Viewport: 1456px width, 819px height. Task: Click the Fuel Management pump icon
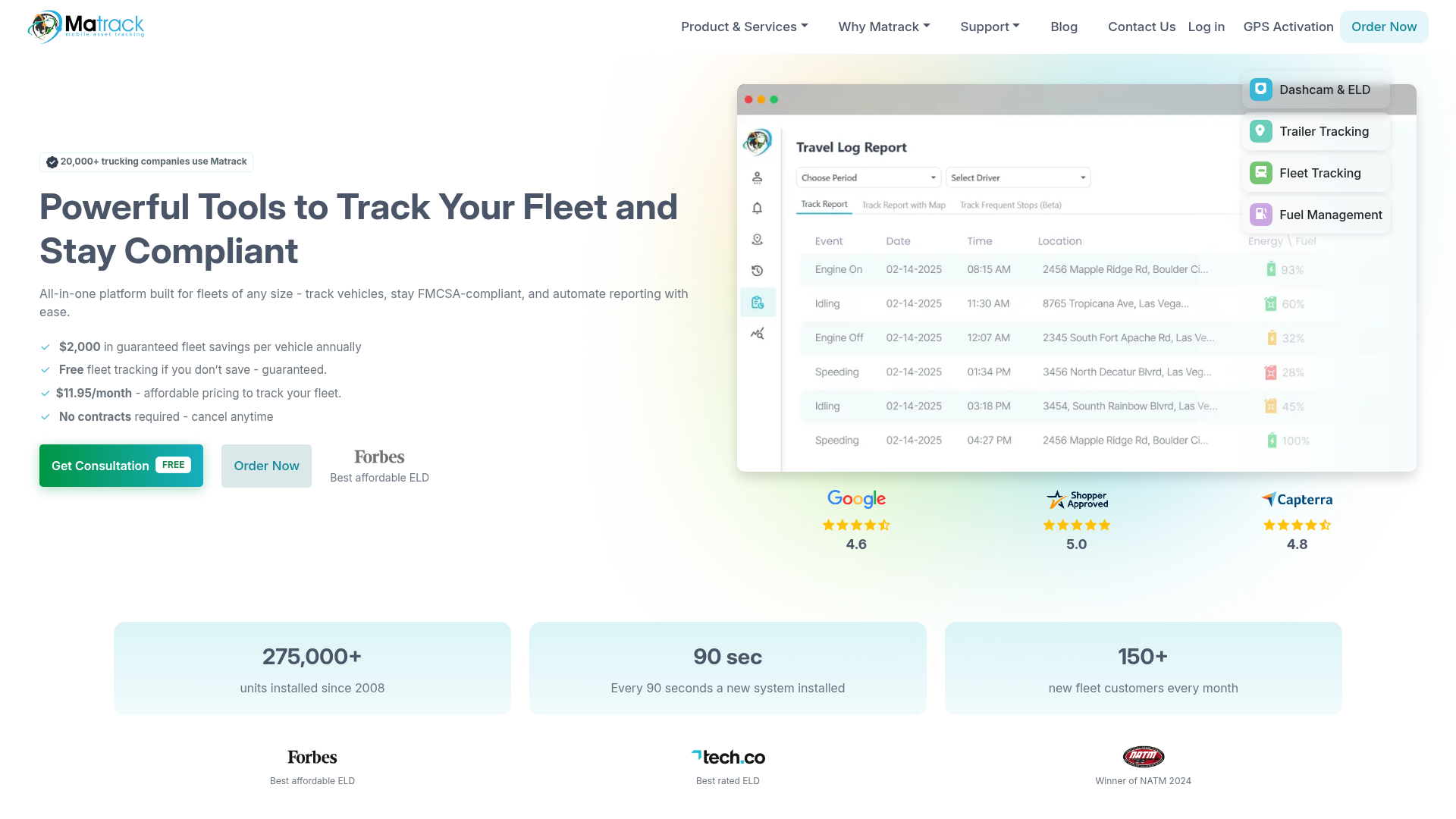tap(1260, 215)
